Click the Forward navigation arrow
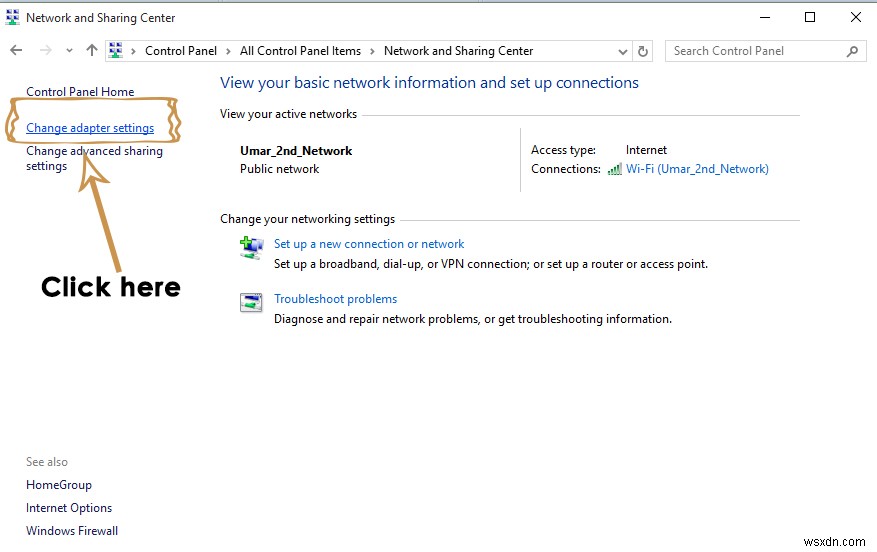This screenshot has height=552, width=877. pyautogui.click(x=46, y=51)
